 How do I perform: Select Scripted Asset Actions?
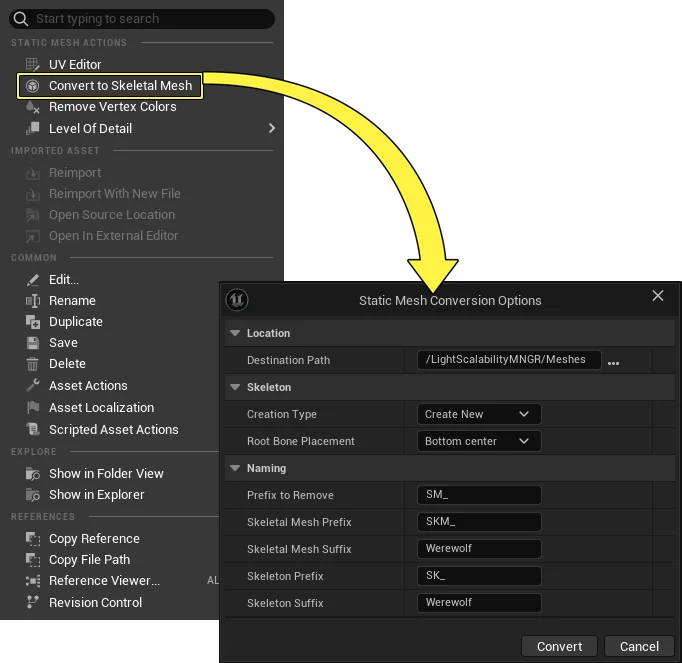(114, 429)
